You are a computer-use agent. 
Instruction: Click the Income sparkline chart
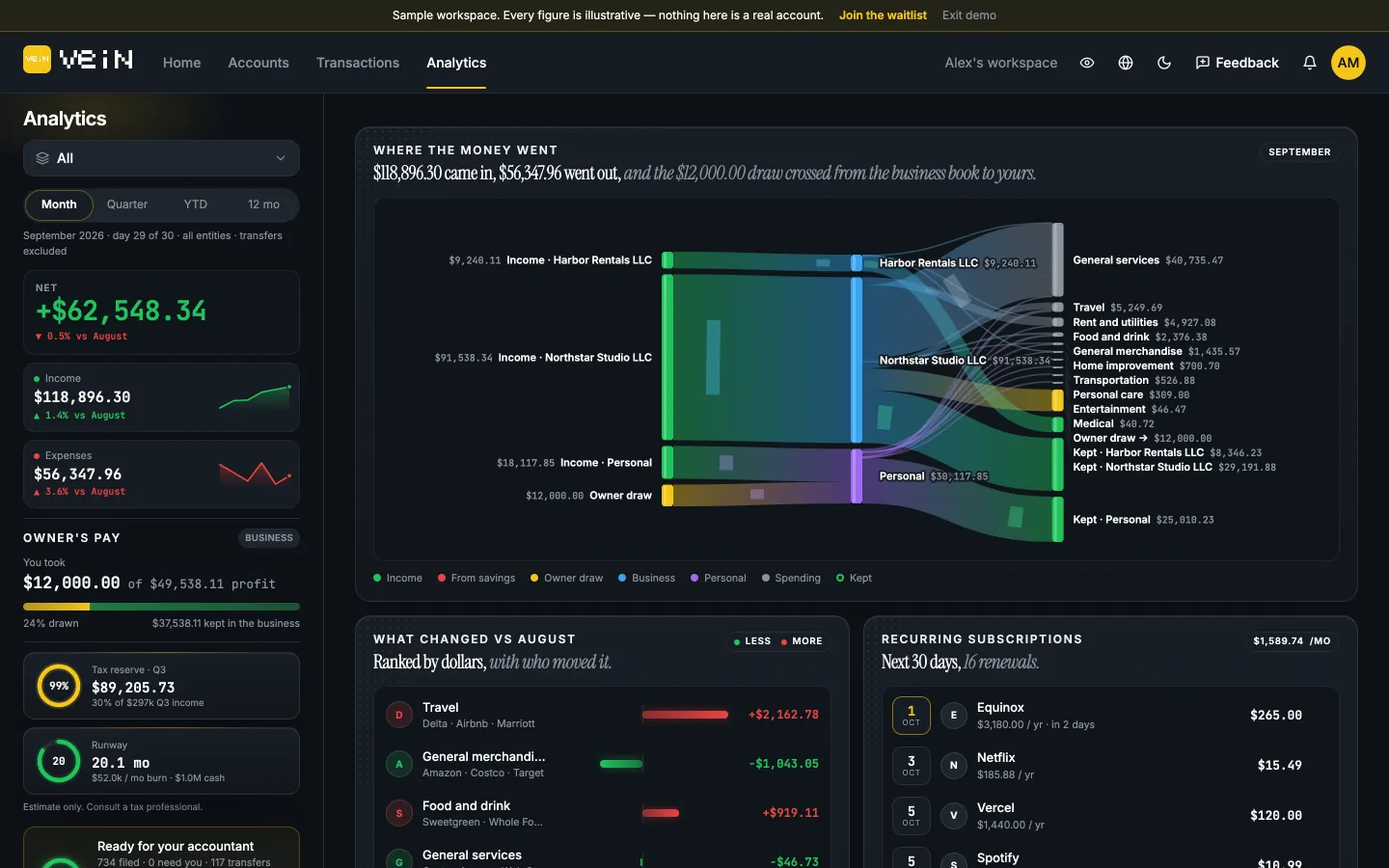tap(255, 396)
